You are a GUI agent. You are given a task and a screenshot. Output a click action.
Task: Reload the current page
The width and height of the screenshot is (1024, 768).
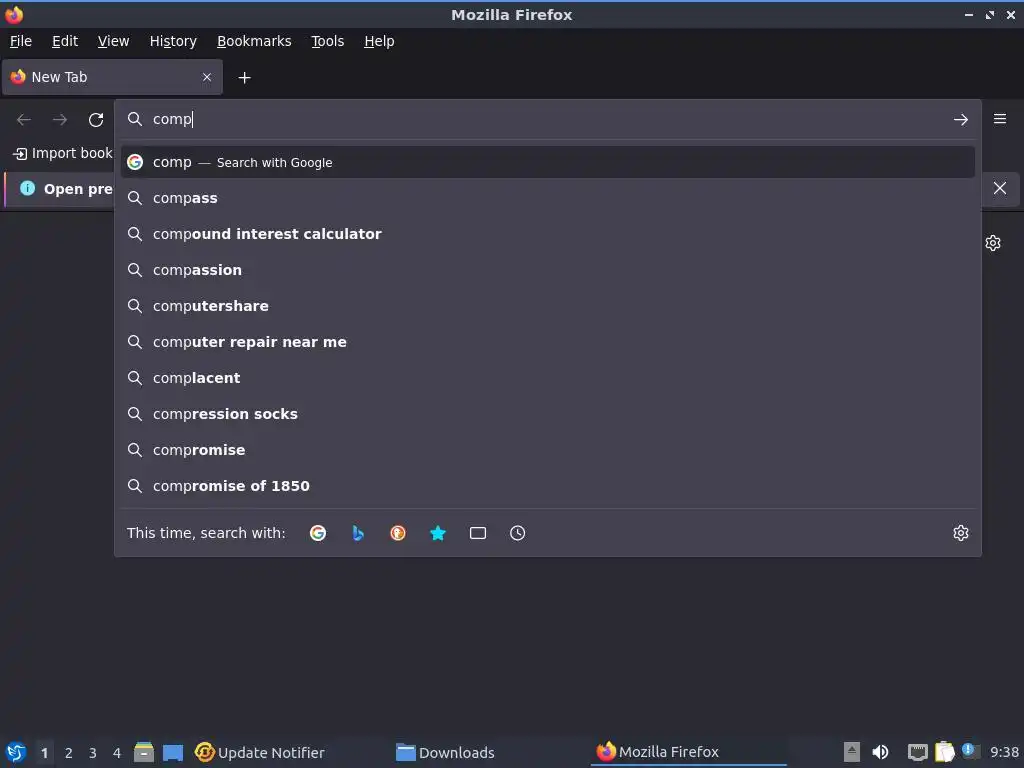pyautogui.click(x=96, y=120)
